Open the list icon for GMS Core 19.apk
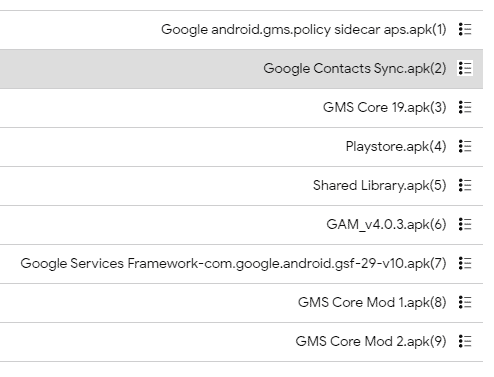Viewport: 494px width, 377px height. (465, 107)
